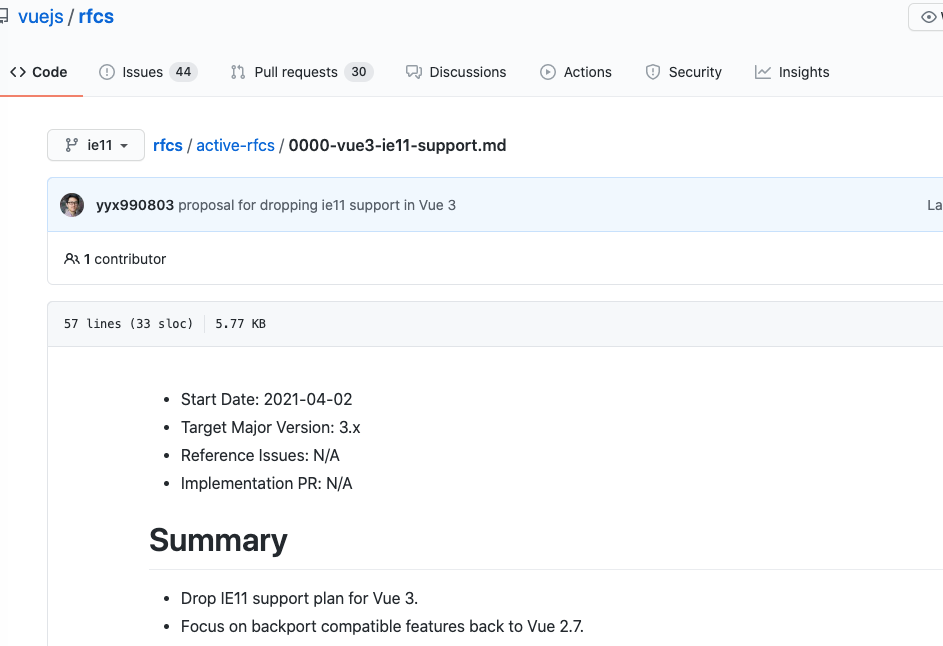Click the Watch eye icon button
Image resolution: width=943 pixels, height=646 pixels.
point(929,17)
